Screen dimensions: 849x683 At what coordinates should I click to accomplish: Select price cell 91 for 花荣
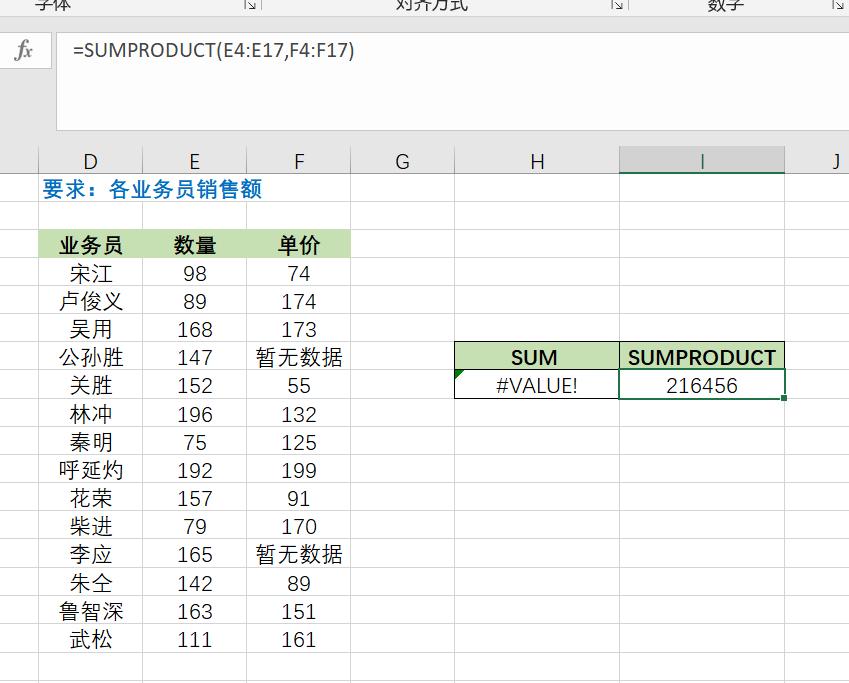point(298,498)
